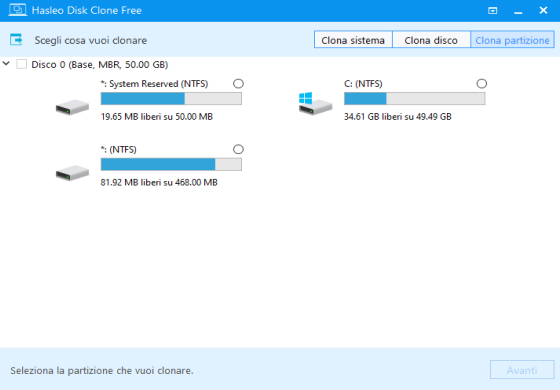Click the Hasleo Disk Clone Free title text
The width and height of the screenshot is (560, 390).
86,10
